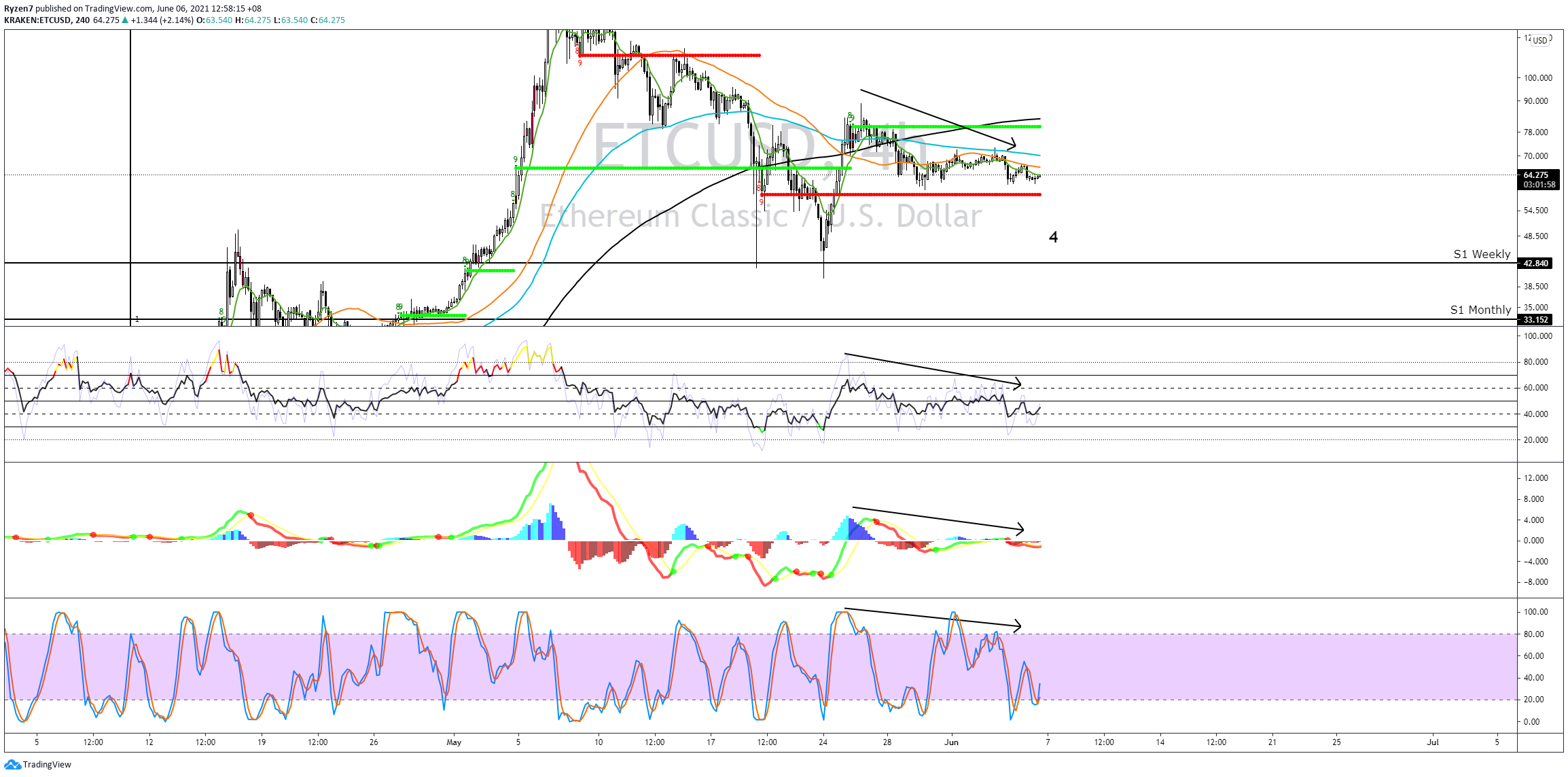Click the negative 8.000 MACD axis label
Image resolution: width=1568 pixels, height=777 pixels.
1535,582
